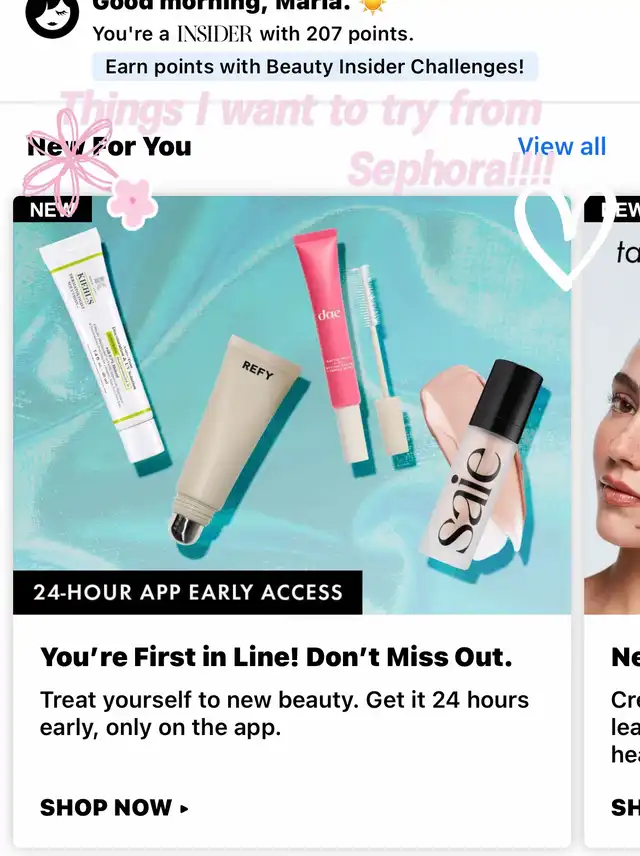
Task: Open the You're First in Line headline
Action: click(x=276, y=657)
